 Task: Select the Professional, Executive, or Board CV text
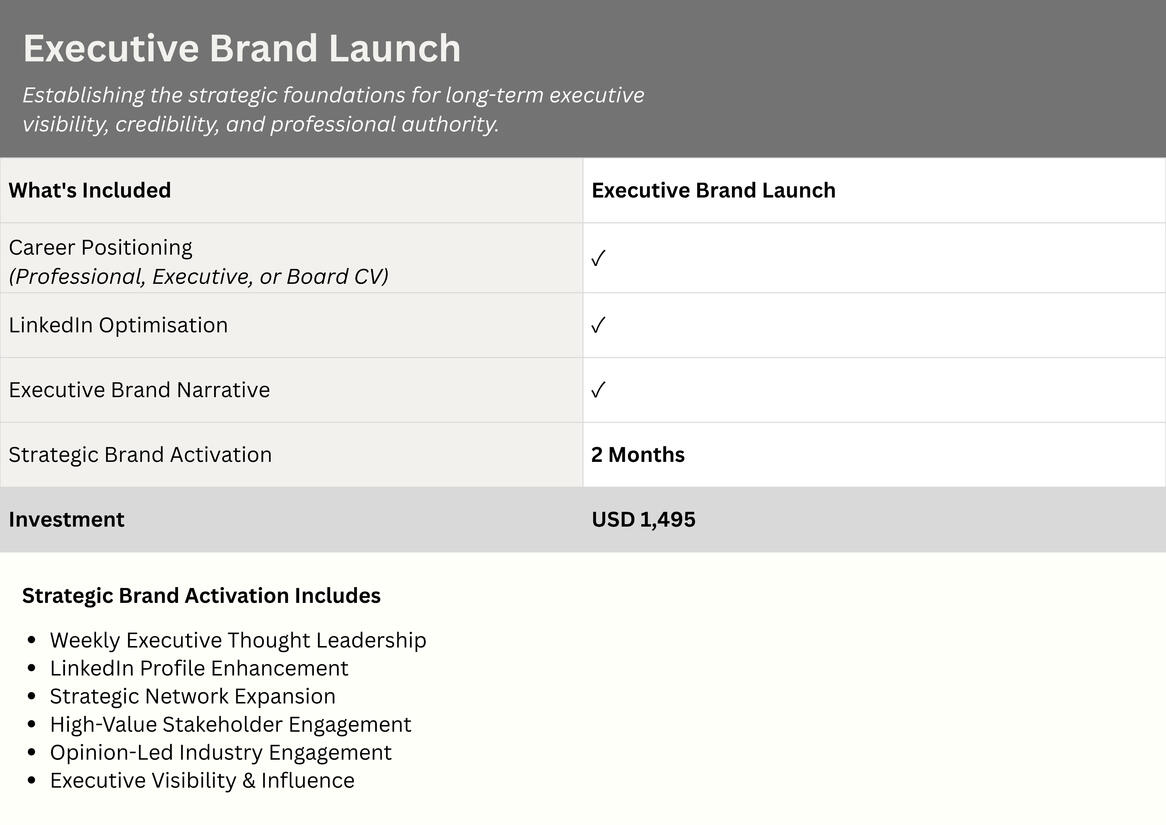coord(199,277)
